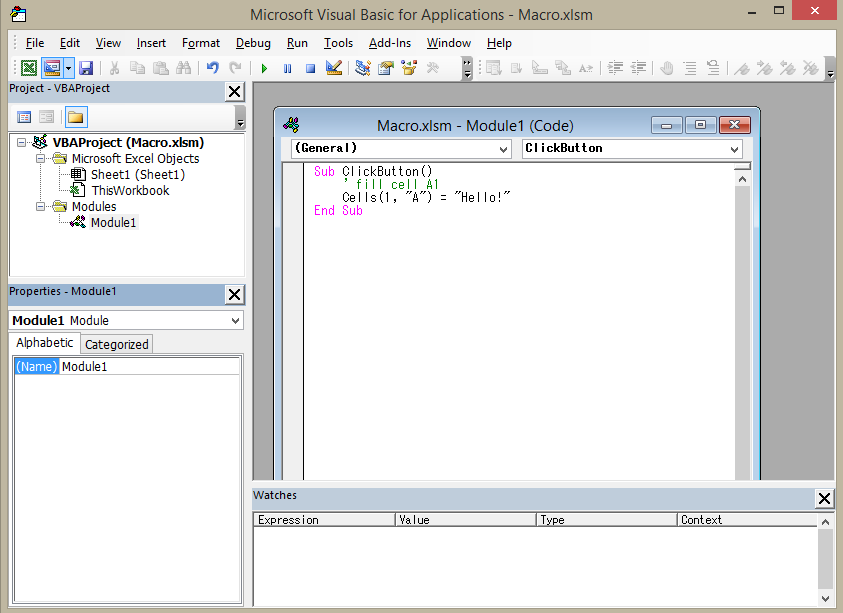Open Edit toolbar options overflow

pyautogui.click(x=831, y=68)
